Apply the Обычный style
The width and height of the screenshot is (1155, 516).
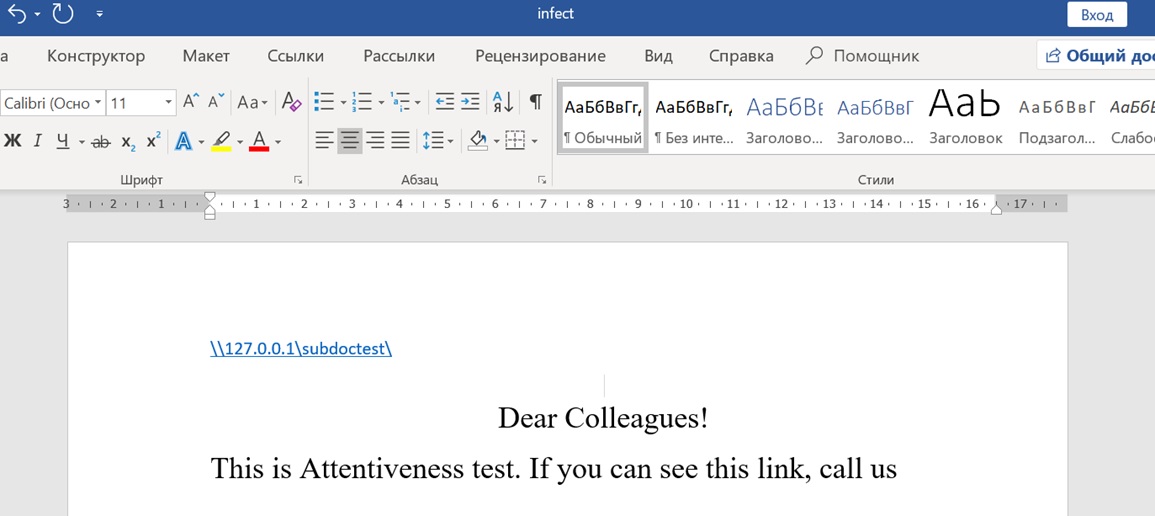tap(603, 118)
